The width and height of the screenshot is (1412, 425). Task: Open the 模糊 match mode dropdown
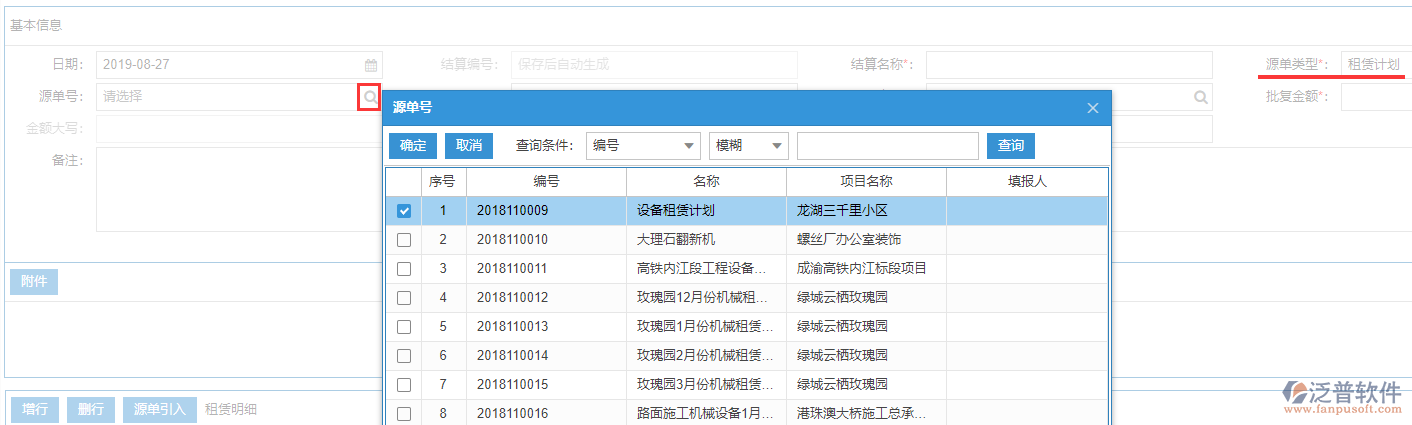tap(749, 146)
